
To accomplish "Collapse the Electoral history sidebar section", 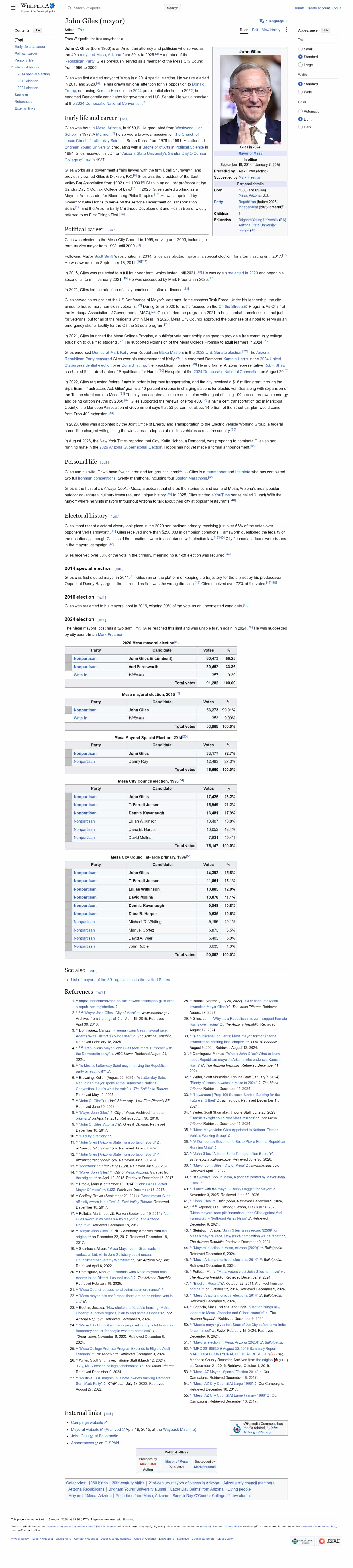I will coord(12,68).
